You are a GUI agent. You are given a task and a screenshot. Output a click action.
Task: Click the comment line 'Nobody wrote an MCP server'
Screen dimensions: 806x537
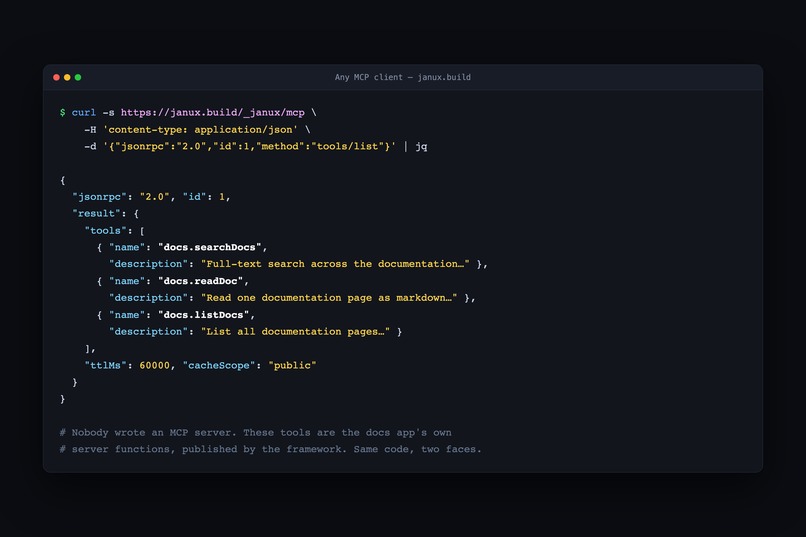tap(255, 433)
